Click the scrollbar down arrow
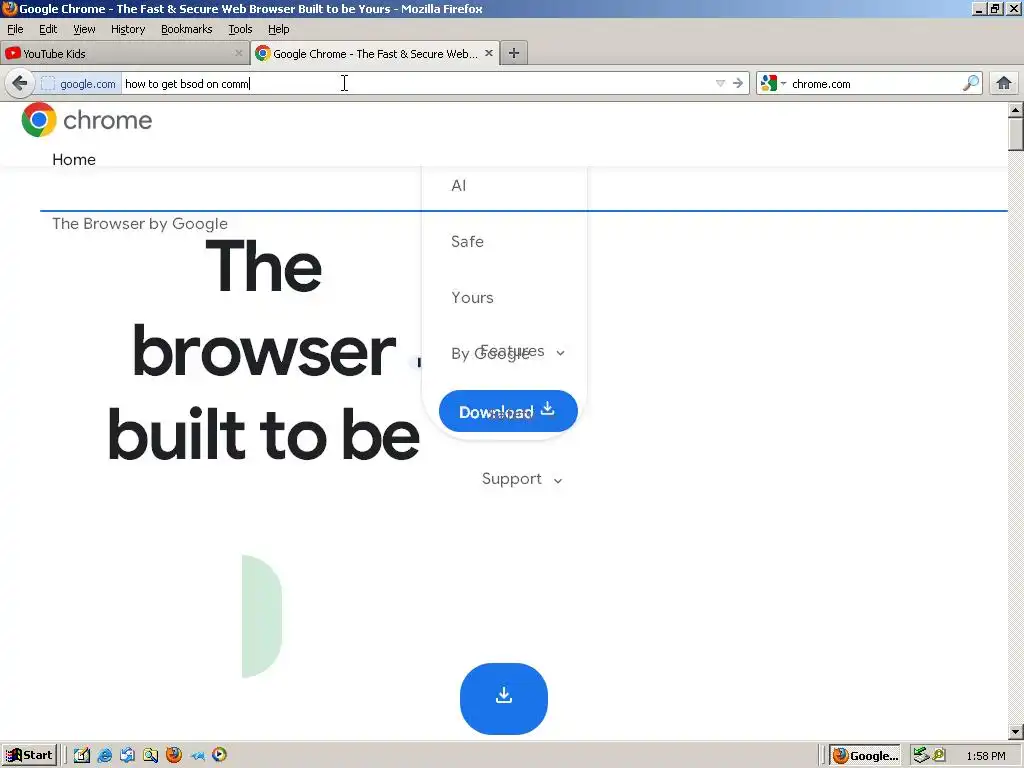Image resolution: width=1024 pixels, height=768 pixels. click(x=1016, y=732)
